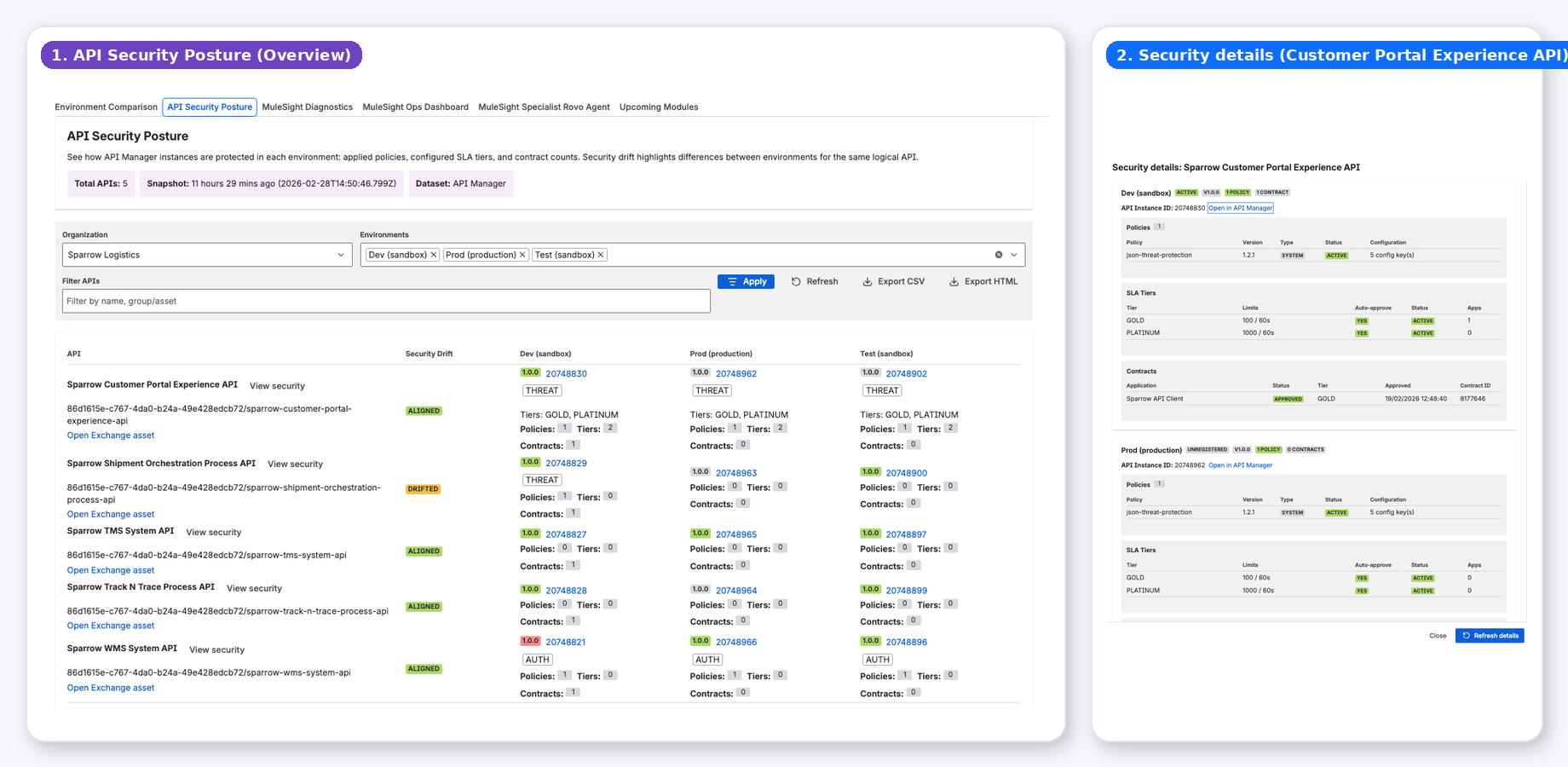
Task: Click the Export CSV download icon
Action: pyautogui.click(x=867, y=281)
